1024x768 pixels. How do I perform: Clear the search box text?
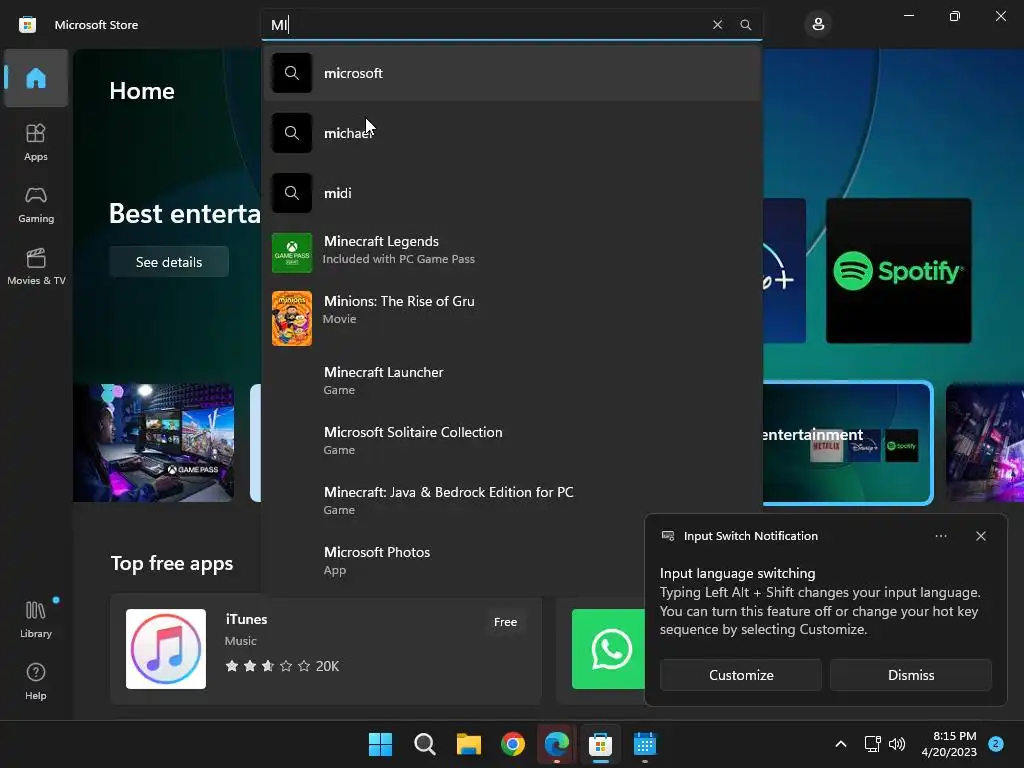717,25
